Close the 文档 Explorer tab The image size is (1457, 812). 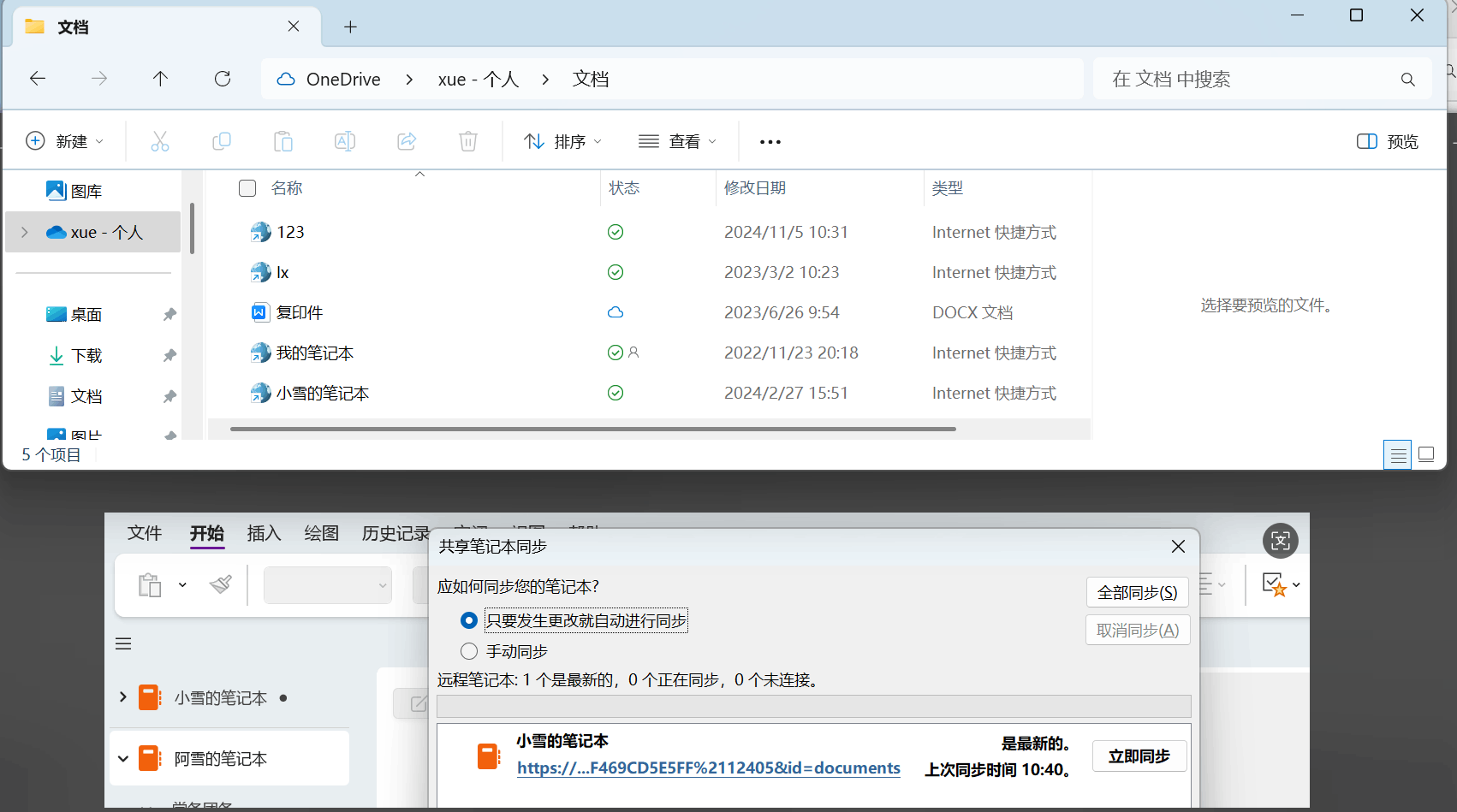[294, 27]
